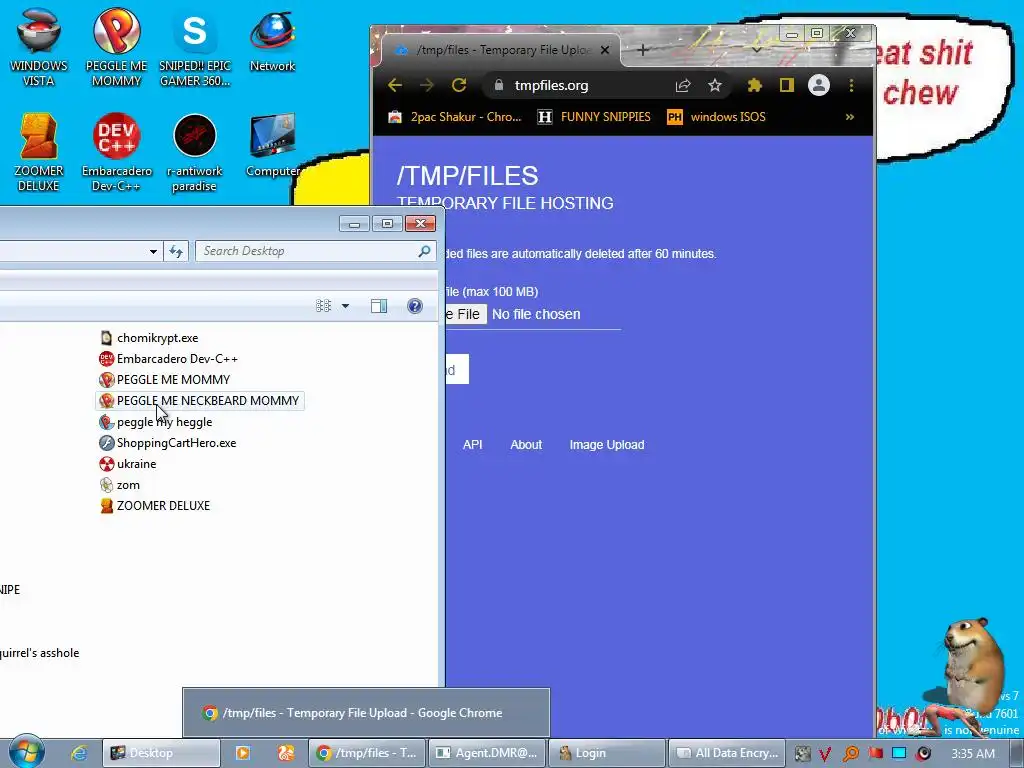Select ZOOMER DELUXE in the file list
The image size is (1024, 768).
pyautogui.click(x=155, y=505)
